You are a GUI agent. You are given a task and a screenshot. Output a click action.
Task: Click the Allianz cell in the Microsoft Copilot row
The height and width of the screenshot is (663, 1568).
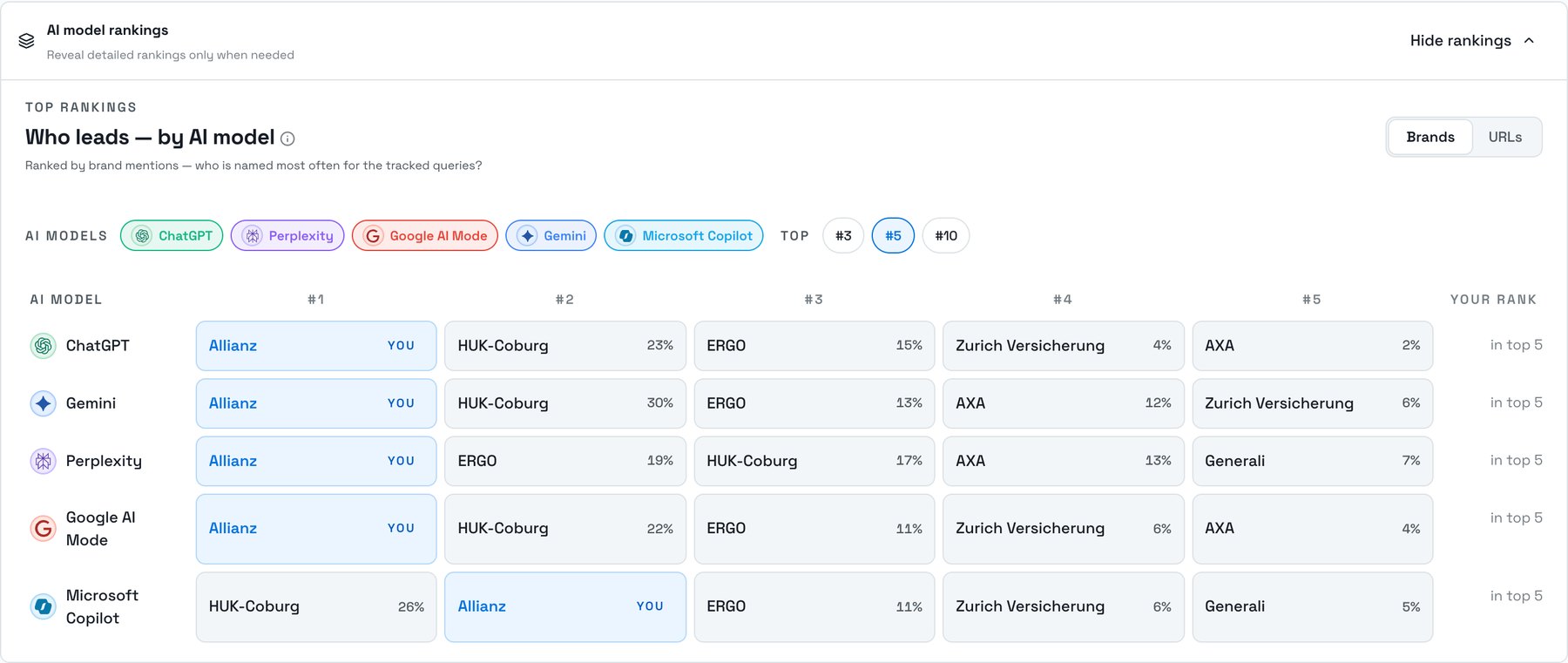pyautogui.click(x=565, y=607)
